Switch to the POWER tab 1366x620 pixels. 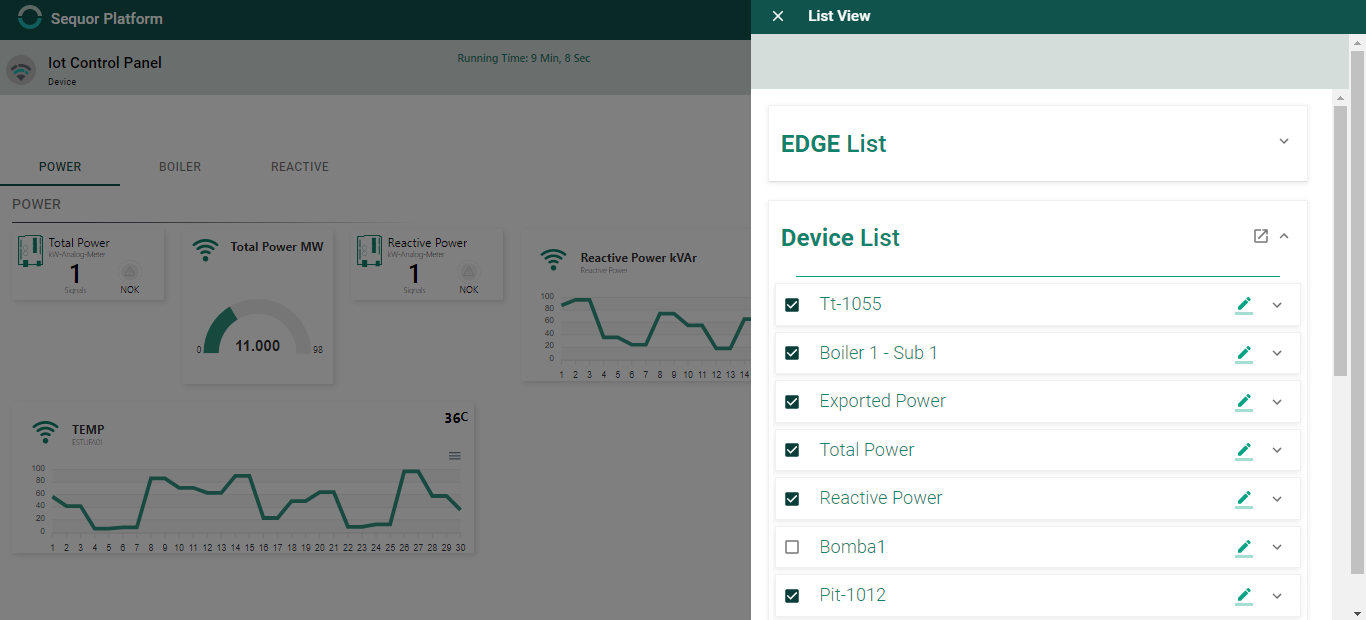click(x=60, y=167)
